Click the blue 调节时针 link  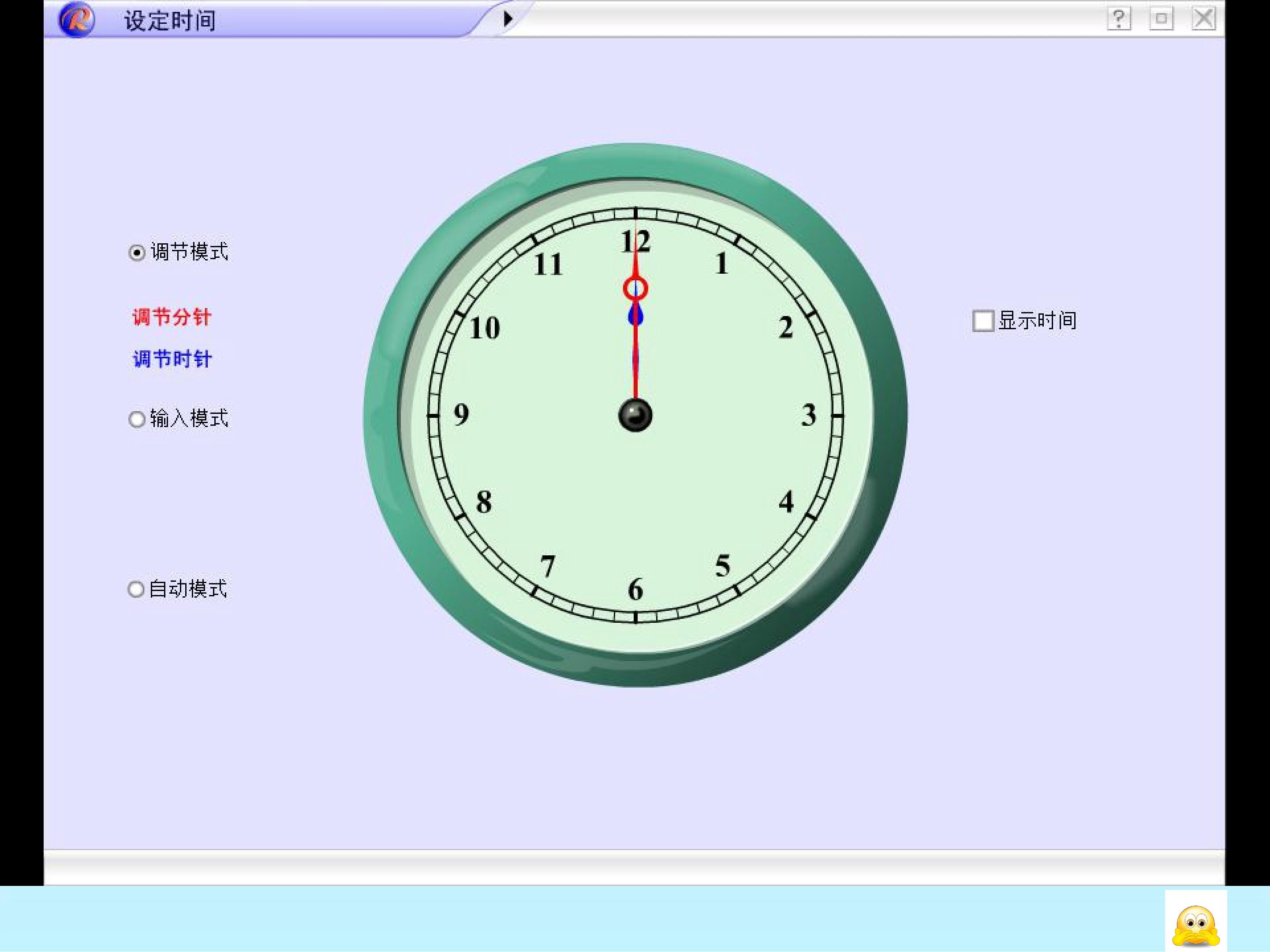point(172,359)
